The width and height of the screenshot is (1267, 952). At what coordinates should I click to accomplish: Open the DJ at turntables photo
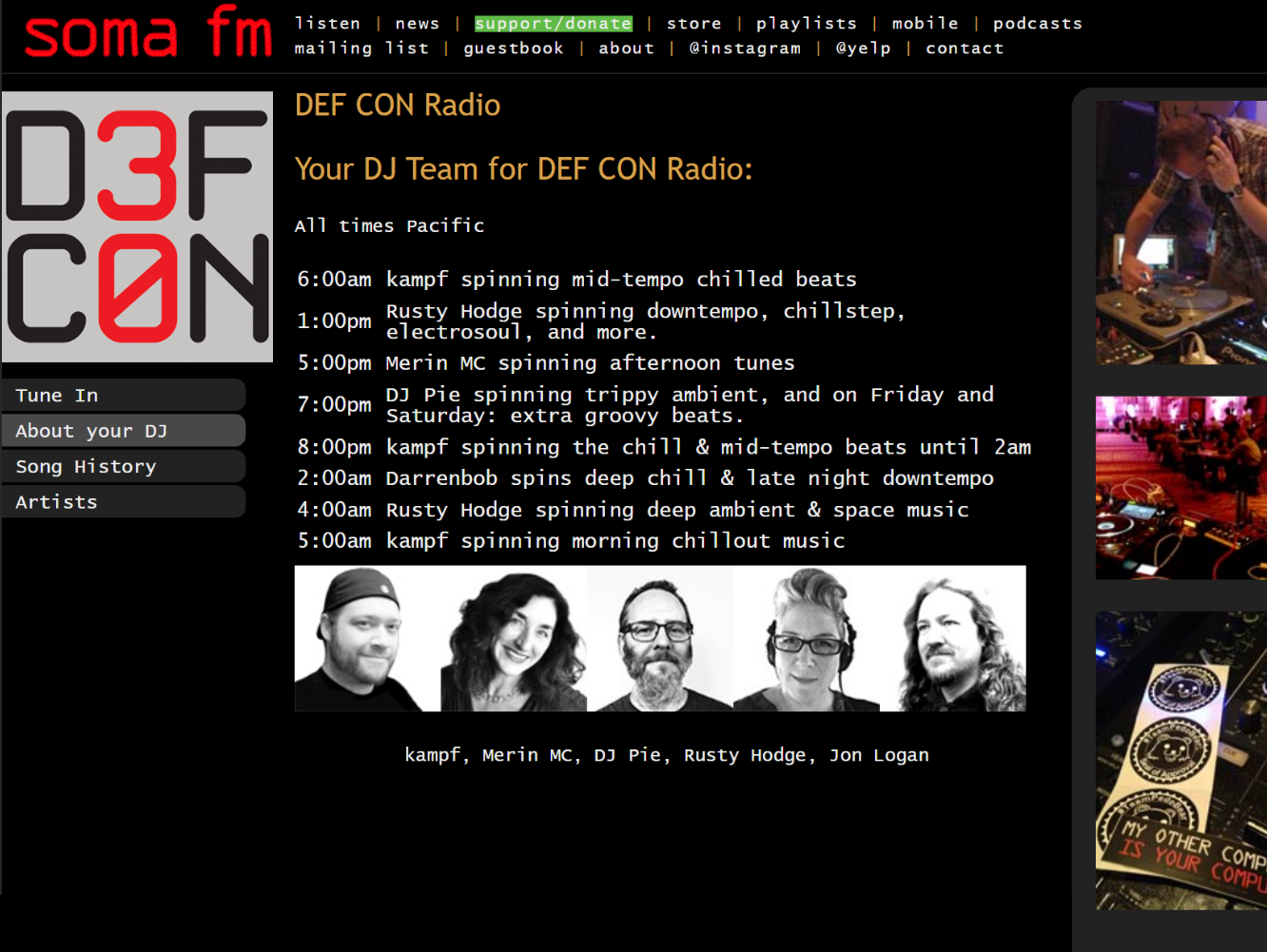click(1181, 233)
